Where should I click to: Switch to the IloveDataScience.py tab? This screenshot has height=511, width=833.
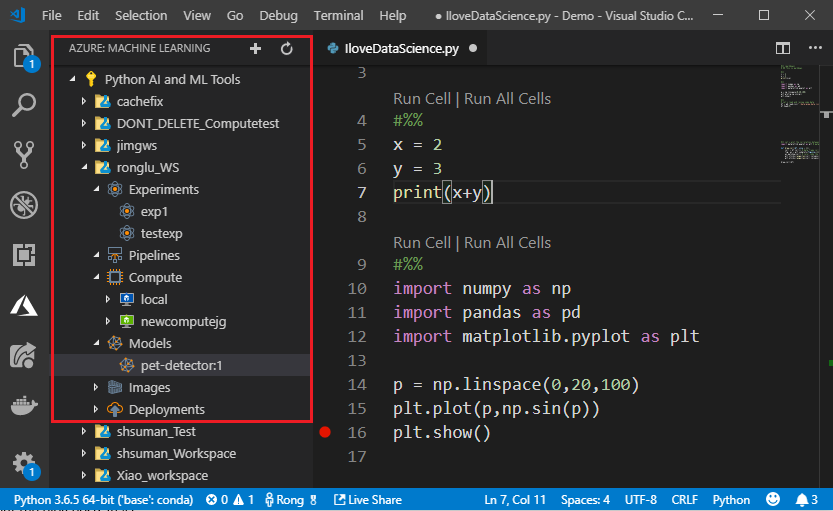400,48
